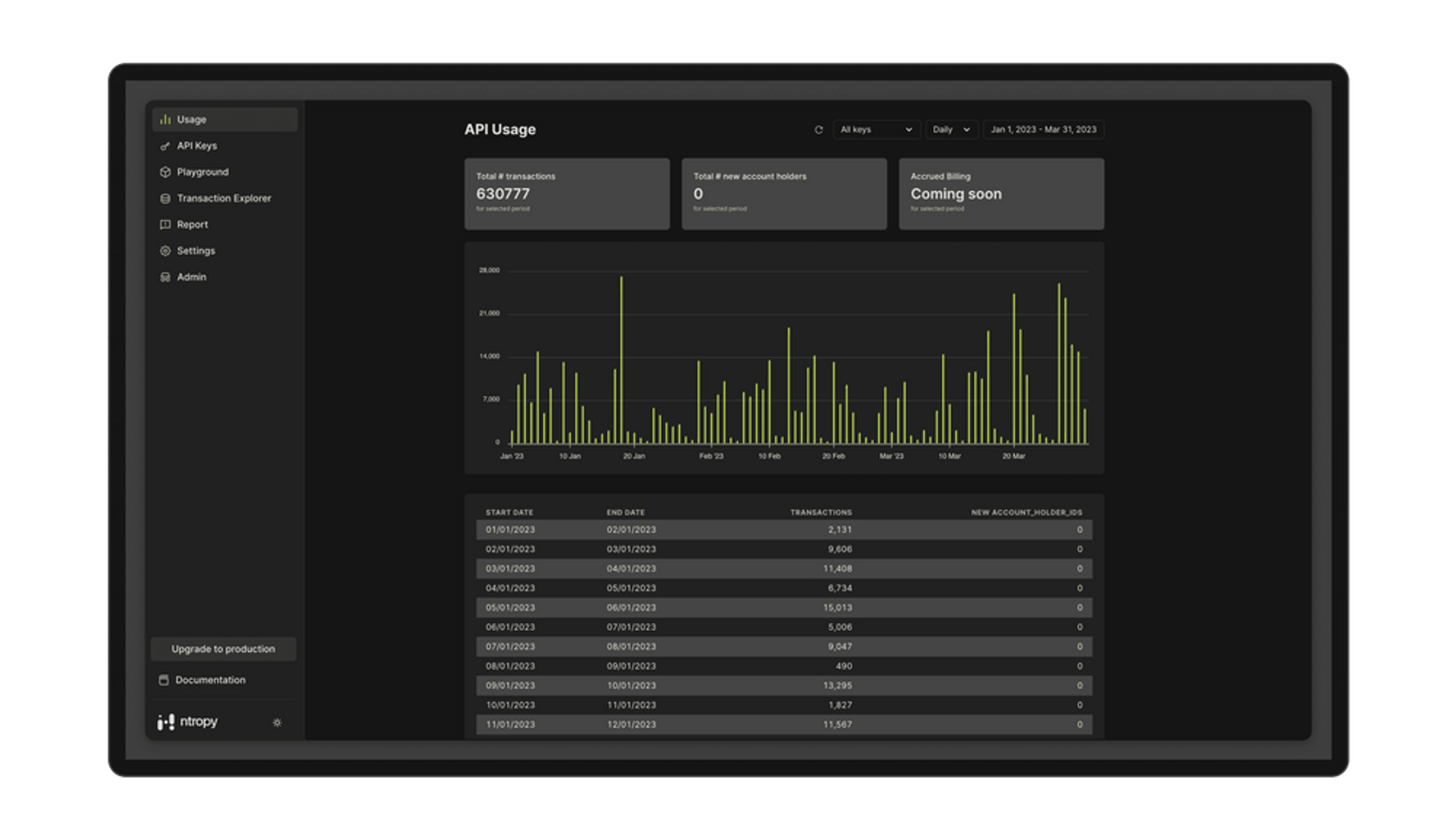Click the API Keys key icon
The width and height of the screenshot is (1456, 840).
165,146
